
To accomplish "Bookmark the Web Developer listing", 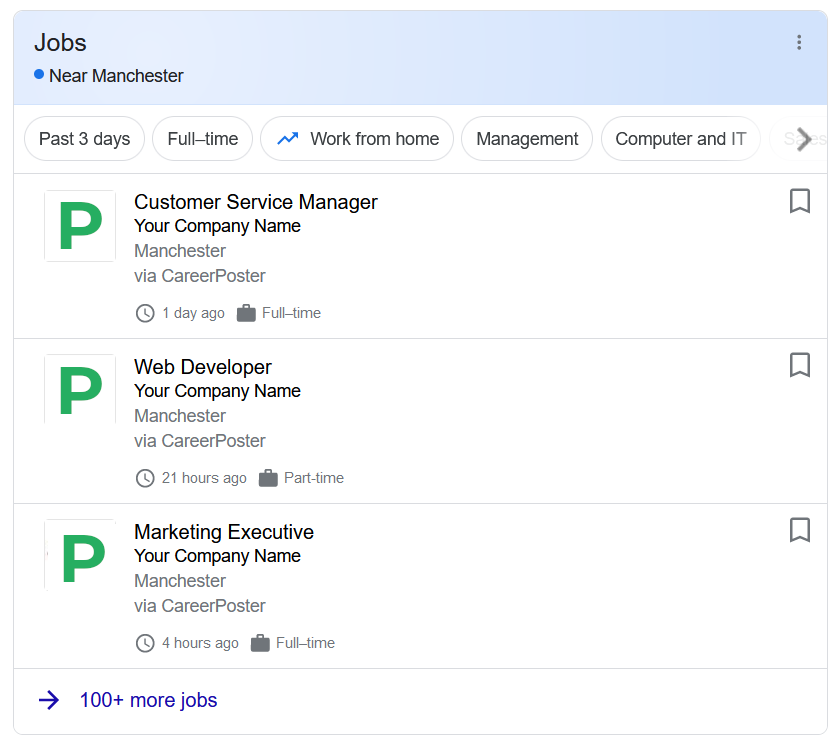I will click(x=799, y=366).
